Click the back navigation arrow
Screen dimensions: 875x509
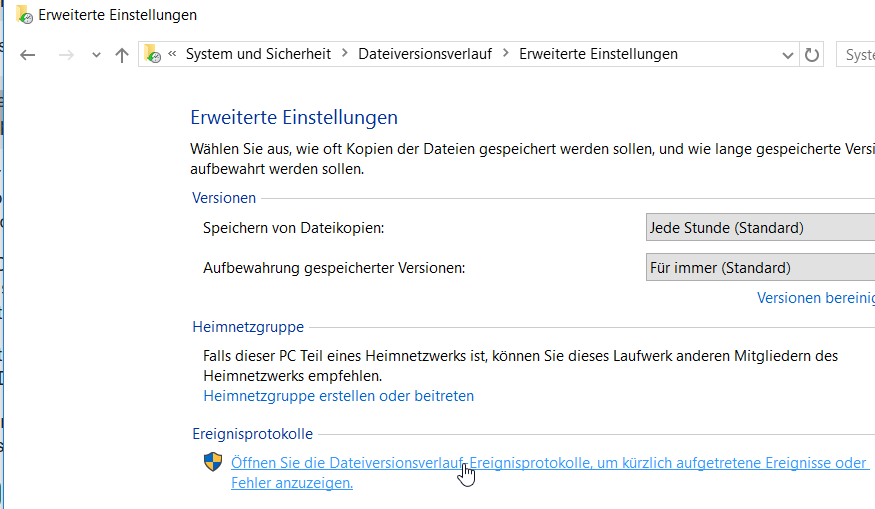[x=28, y=55]
